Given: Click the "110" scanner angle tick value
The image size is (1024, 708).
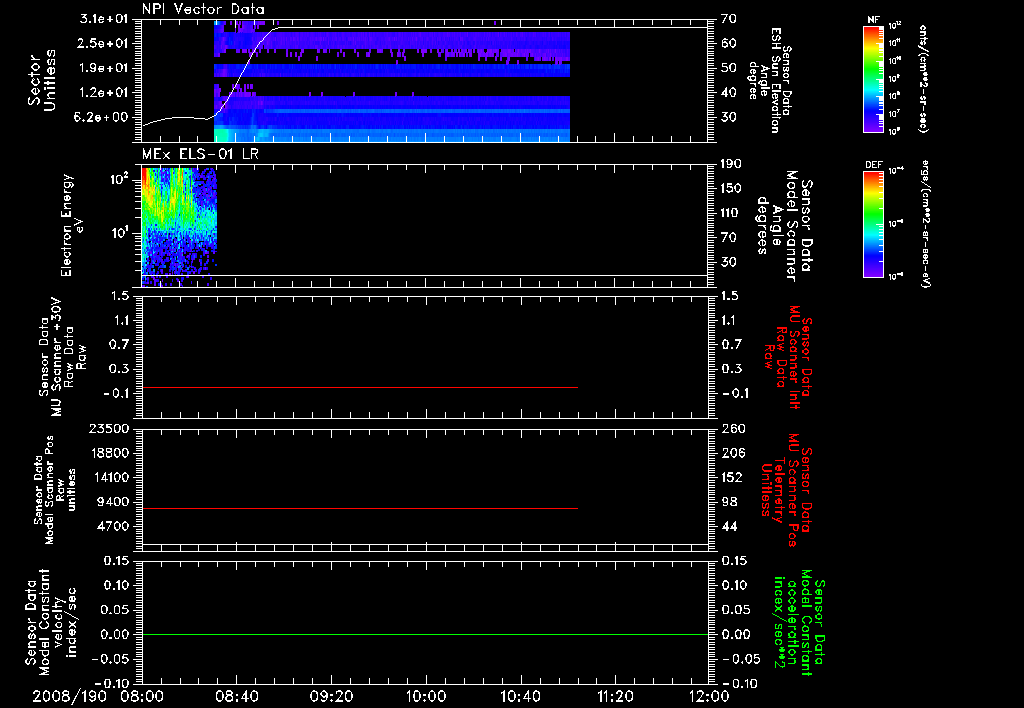Looking at the screenshot, I should tap(731, 213).
